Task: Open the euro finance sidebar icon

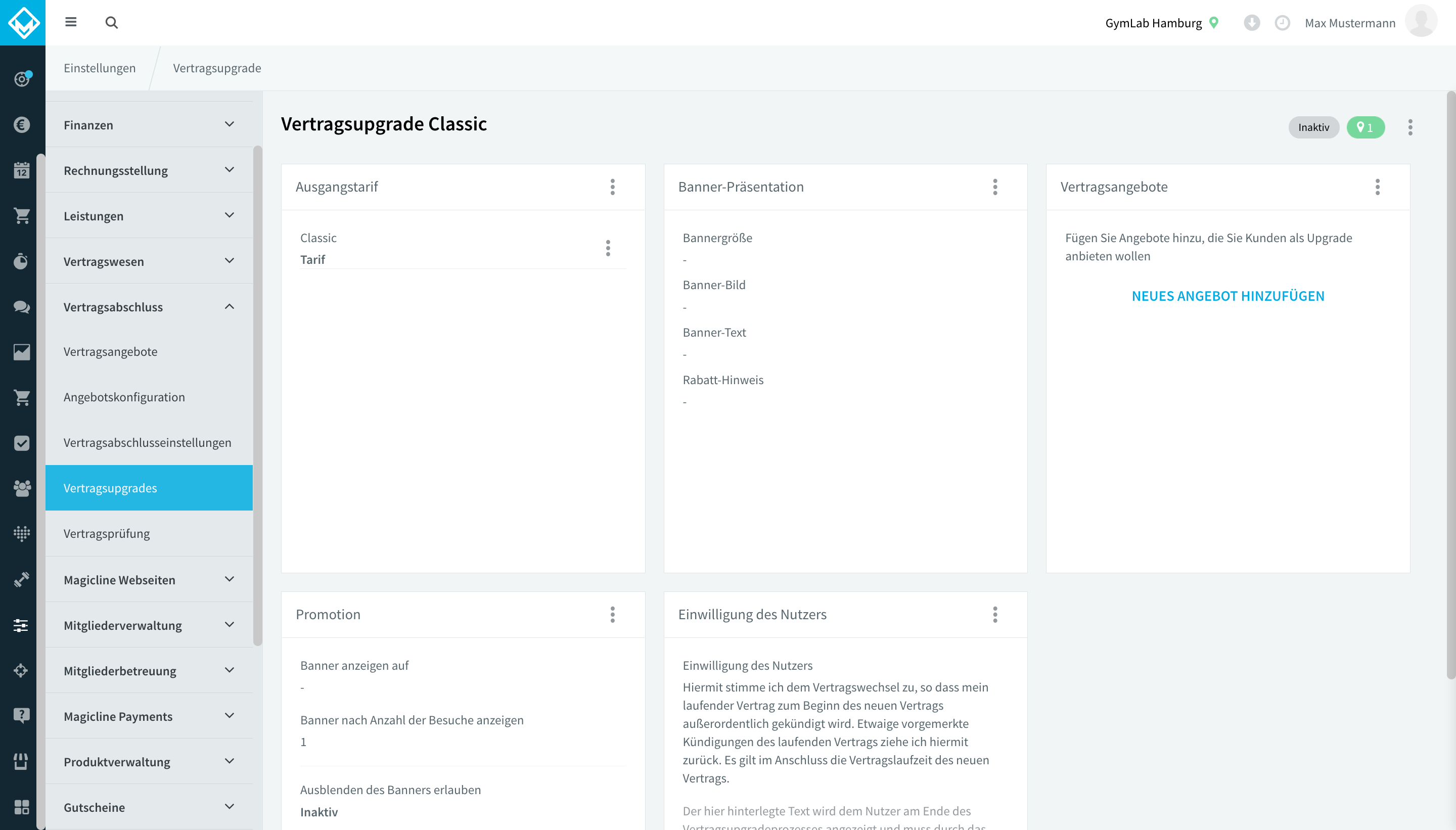Action: 22,125
